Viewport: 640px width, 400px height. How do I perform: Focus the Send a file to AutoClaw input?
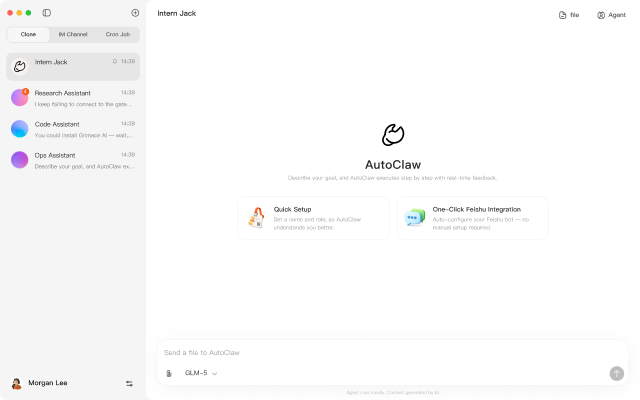[393, 353]
